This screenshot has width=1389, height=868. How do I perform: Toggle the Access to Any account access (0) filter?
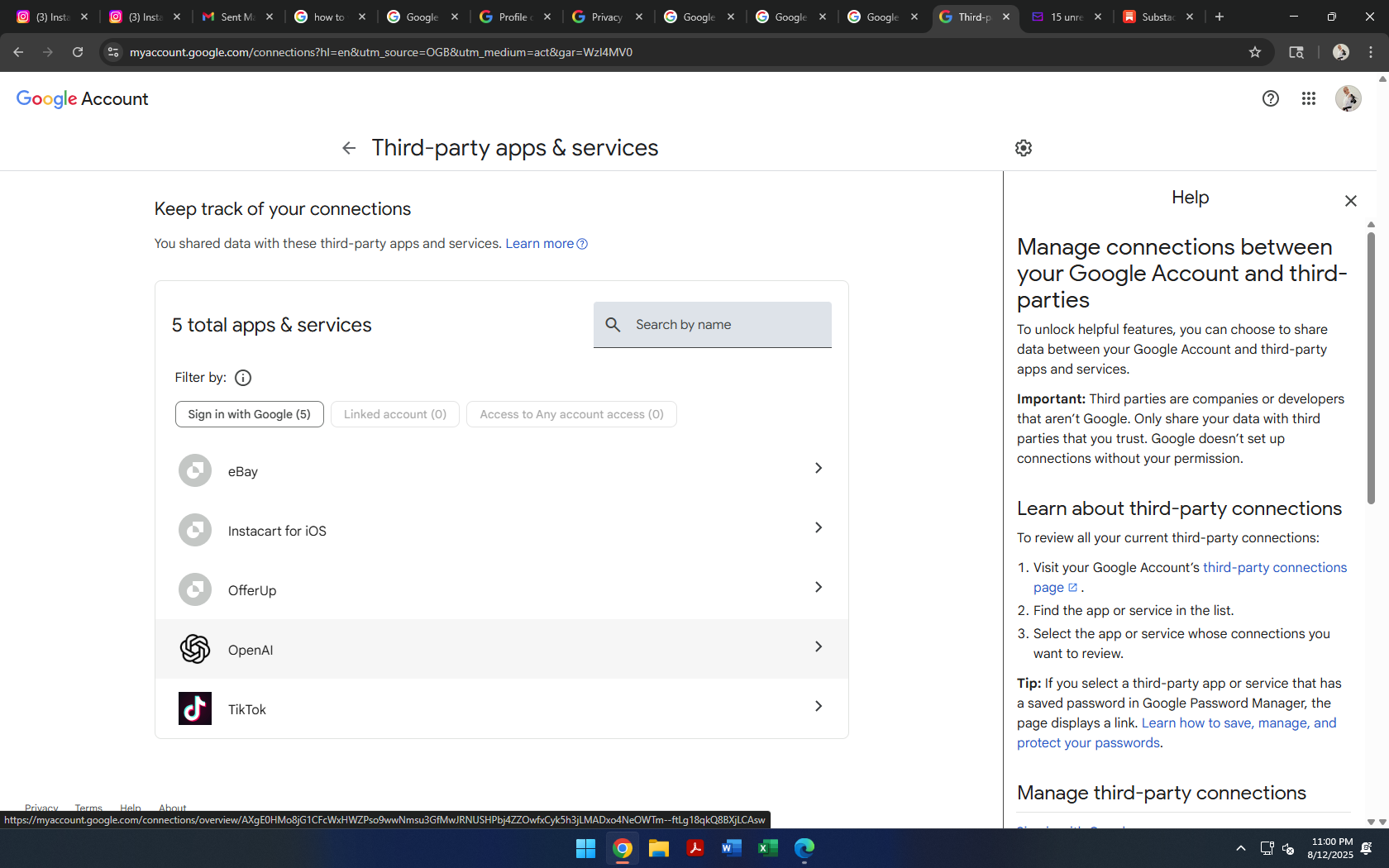click(571, 414)
